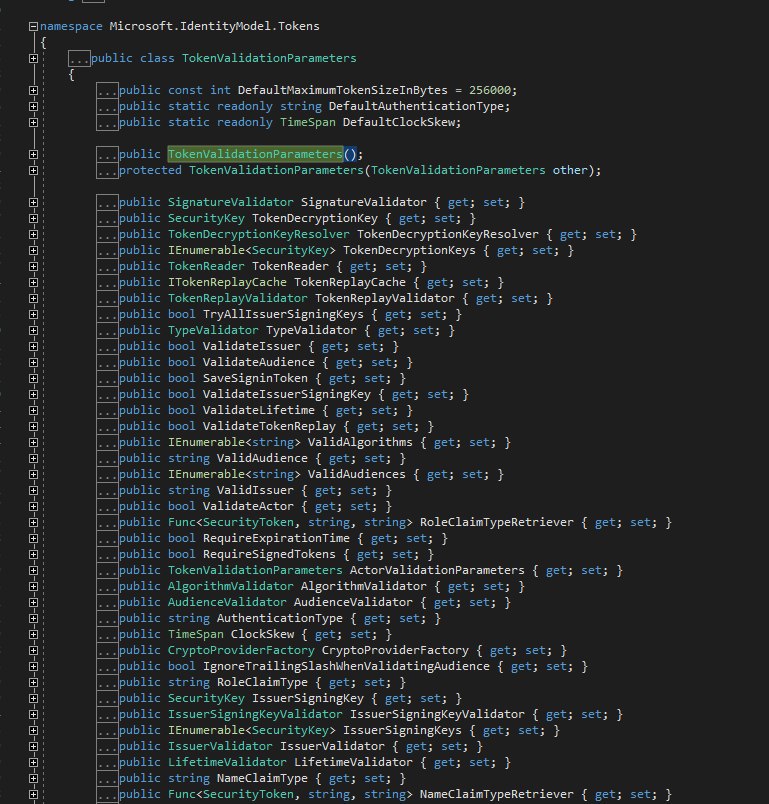Screen dimensions: 769x804
Task: Open collapsed ellipsis box before TokenDecryptionKeys
Action: 107,250
